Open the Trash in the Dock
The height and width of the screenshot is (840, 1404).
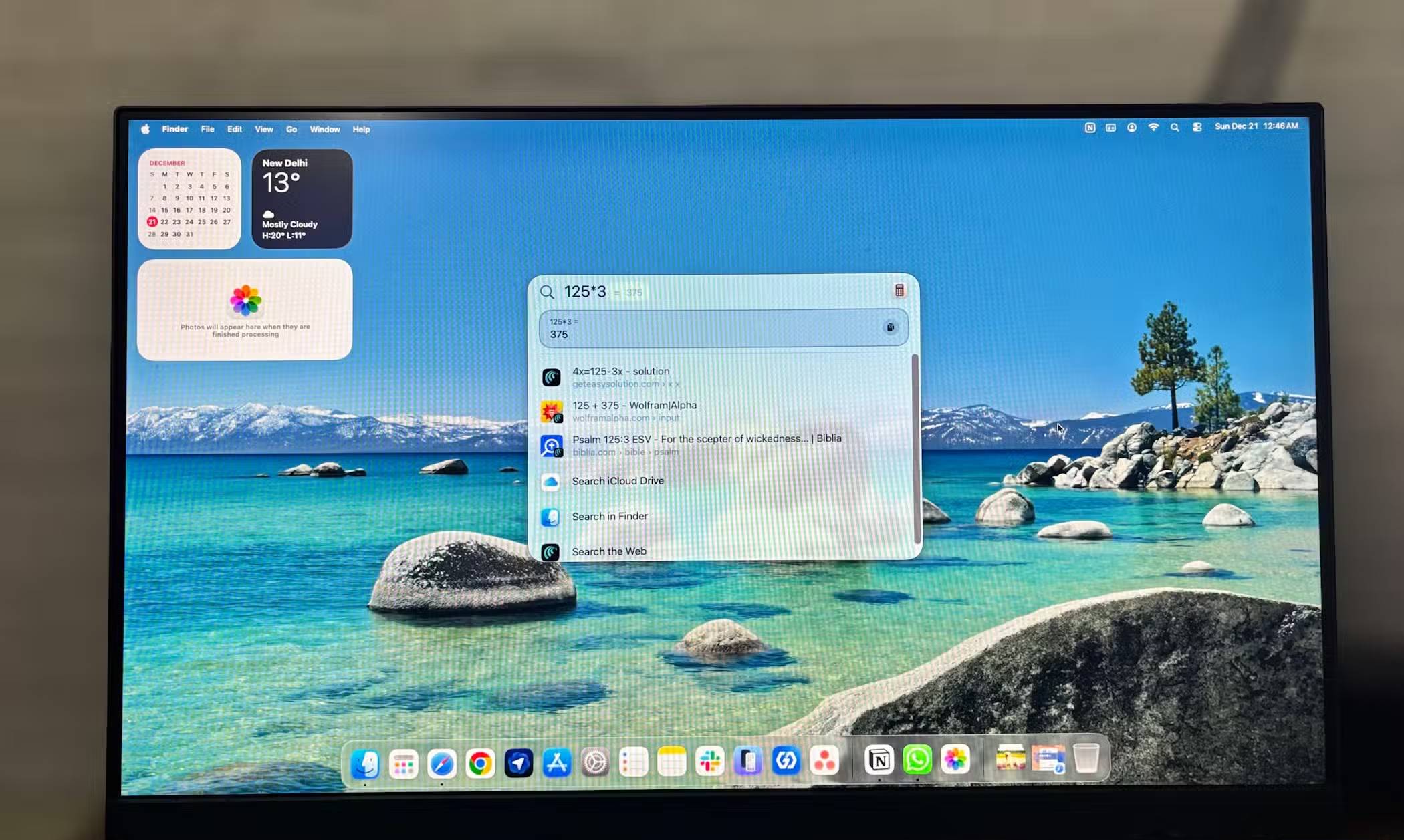pyautogui.click(x=1086, y=759)
